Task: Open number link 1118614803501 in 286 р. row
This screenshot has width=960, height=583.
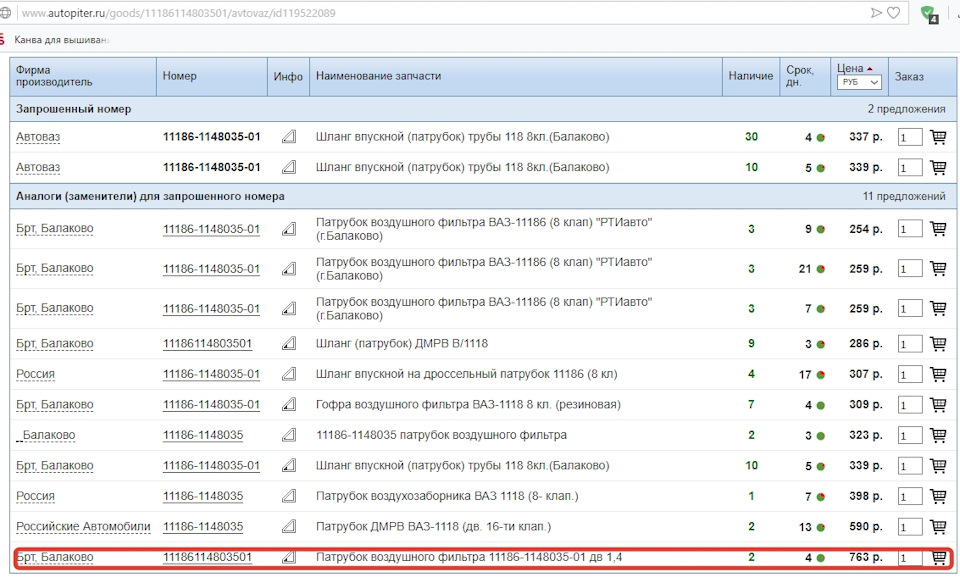Action: (207, 344)
